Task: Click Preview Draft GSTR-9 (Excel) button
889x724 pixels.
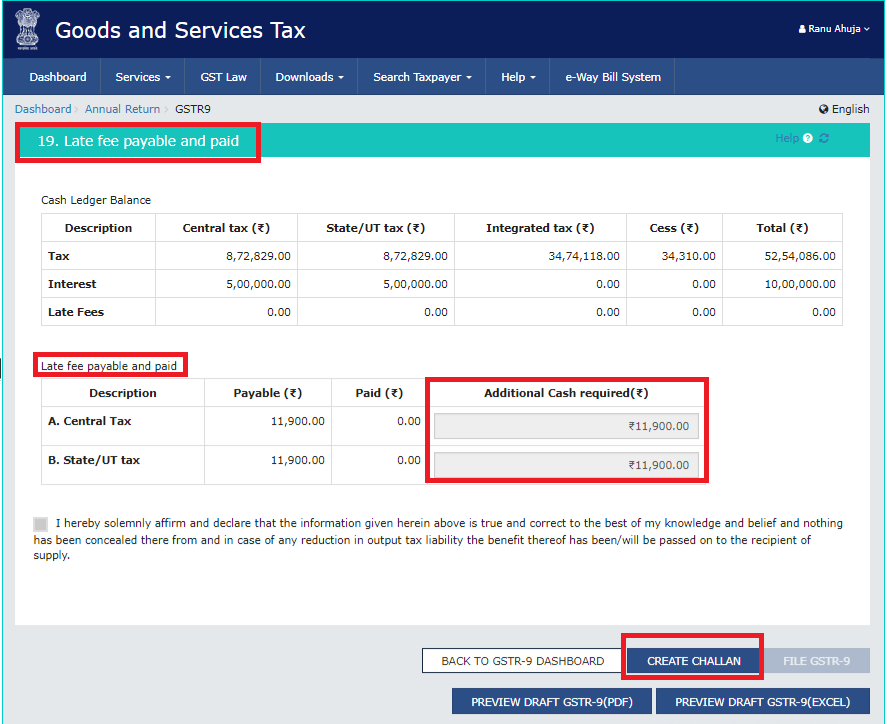Action: (x=762, y=702)
